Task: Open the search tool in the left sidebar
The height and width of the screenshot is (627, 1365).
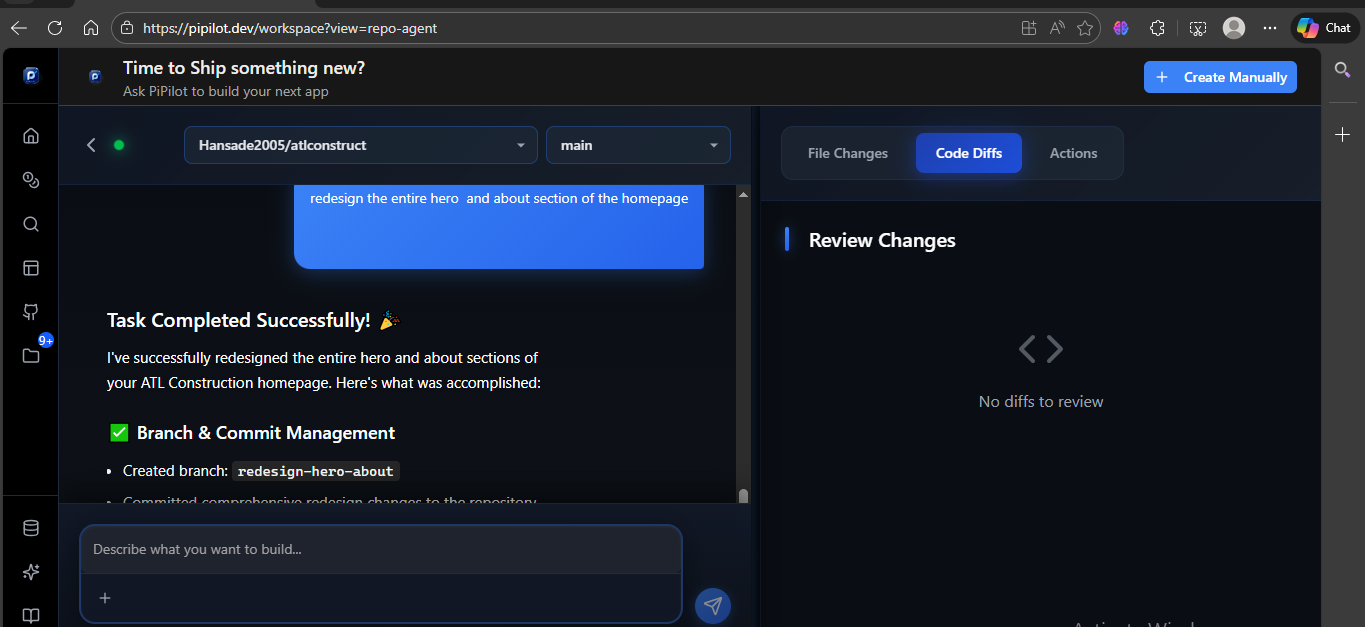Action: pos(30,223)
